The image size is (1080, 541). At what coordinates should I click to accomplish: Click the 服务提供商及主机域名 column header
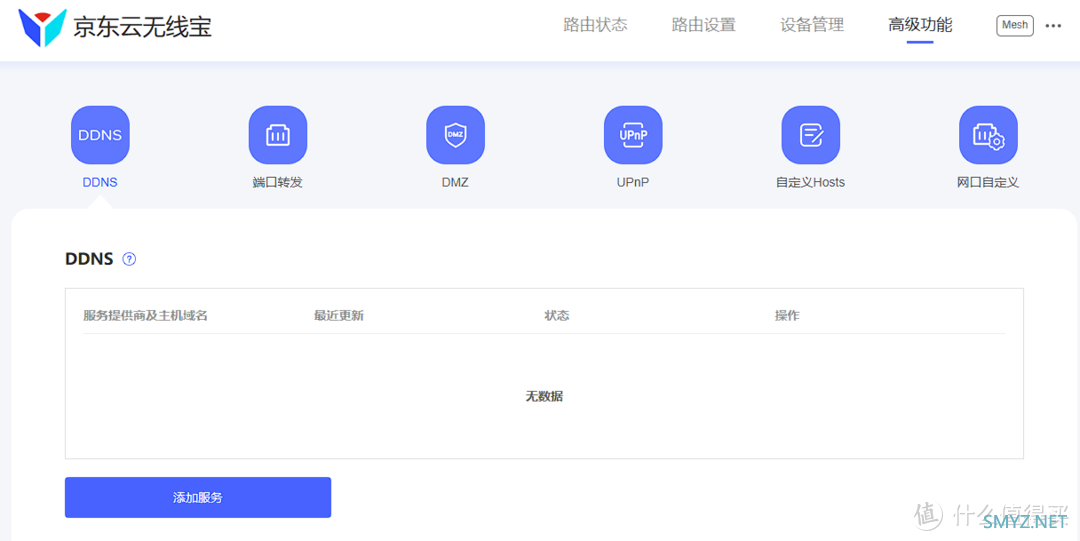tap(145, 316)
